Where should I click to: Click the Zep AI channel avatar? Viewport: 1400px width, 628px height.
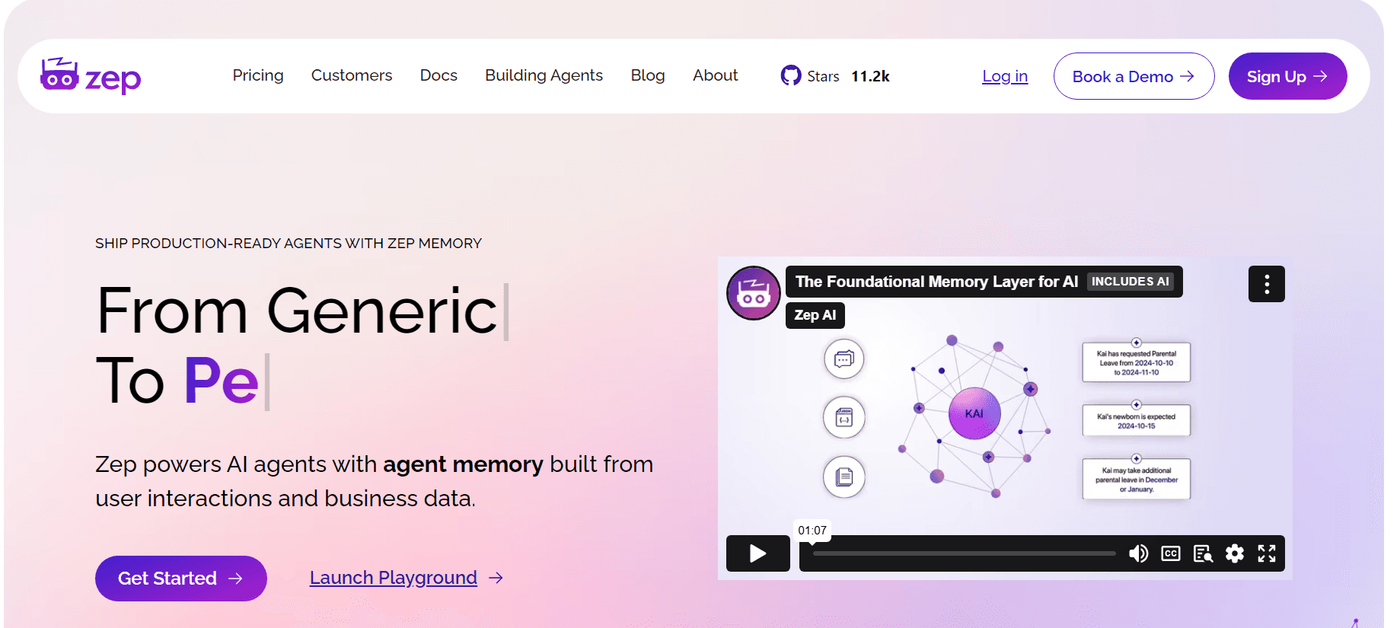click(x=753, y=293)
